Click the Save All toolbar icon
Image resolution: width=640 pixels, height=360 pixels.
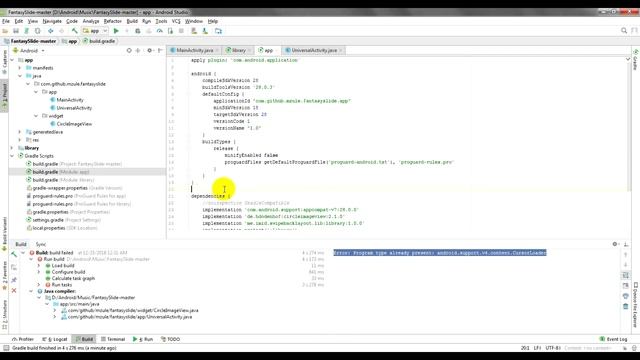(16, 31)
